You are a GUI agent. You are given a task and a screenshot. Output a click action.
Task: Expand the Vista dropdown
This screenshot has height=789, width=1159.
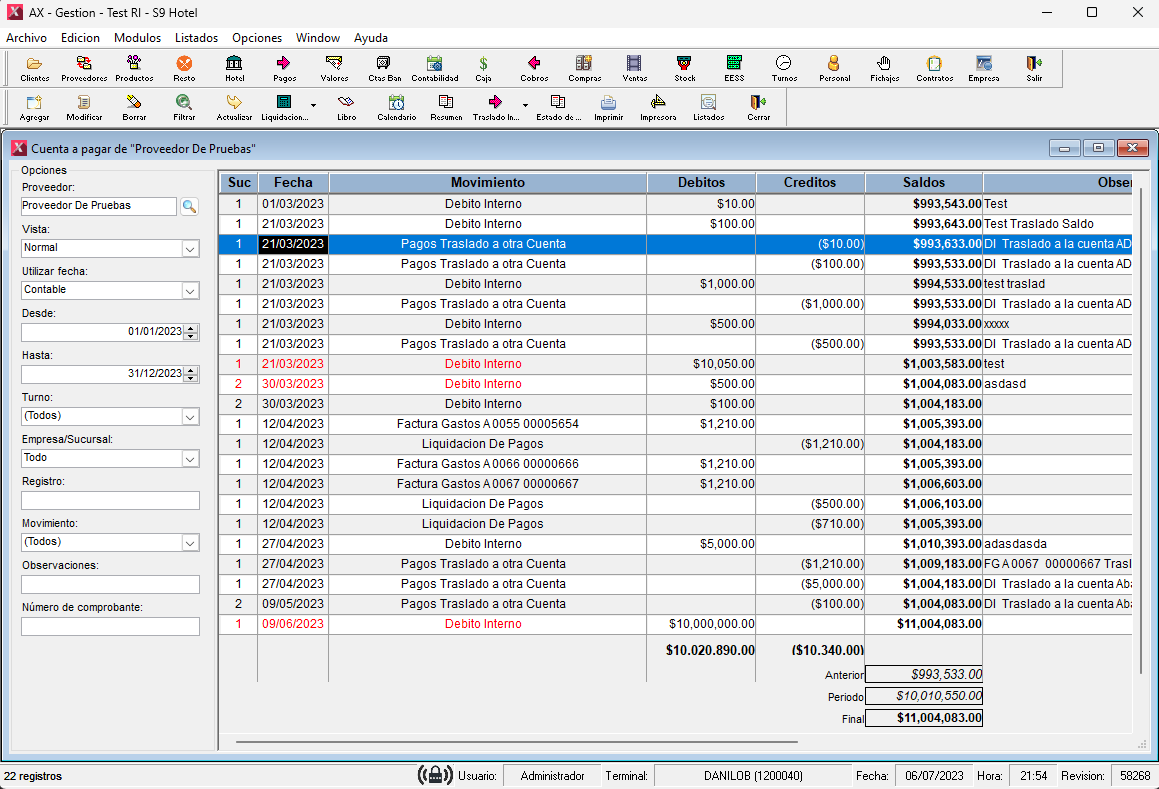(190, 248)
